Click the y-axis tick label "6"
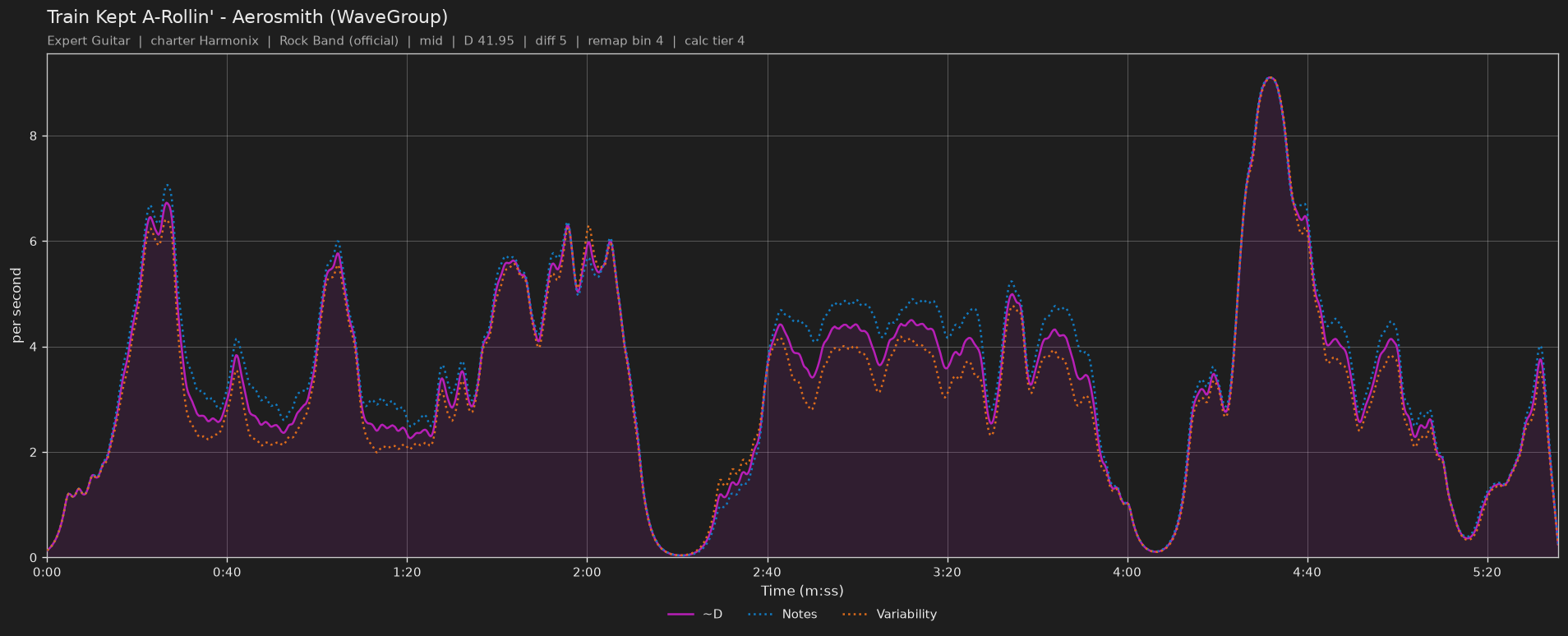 [x=34, y=242]
